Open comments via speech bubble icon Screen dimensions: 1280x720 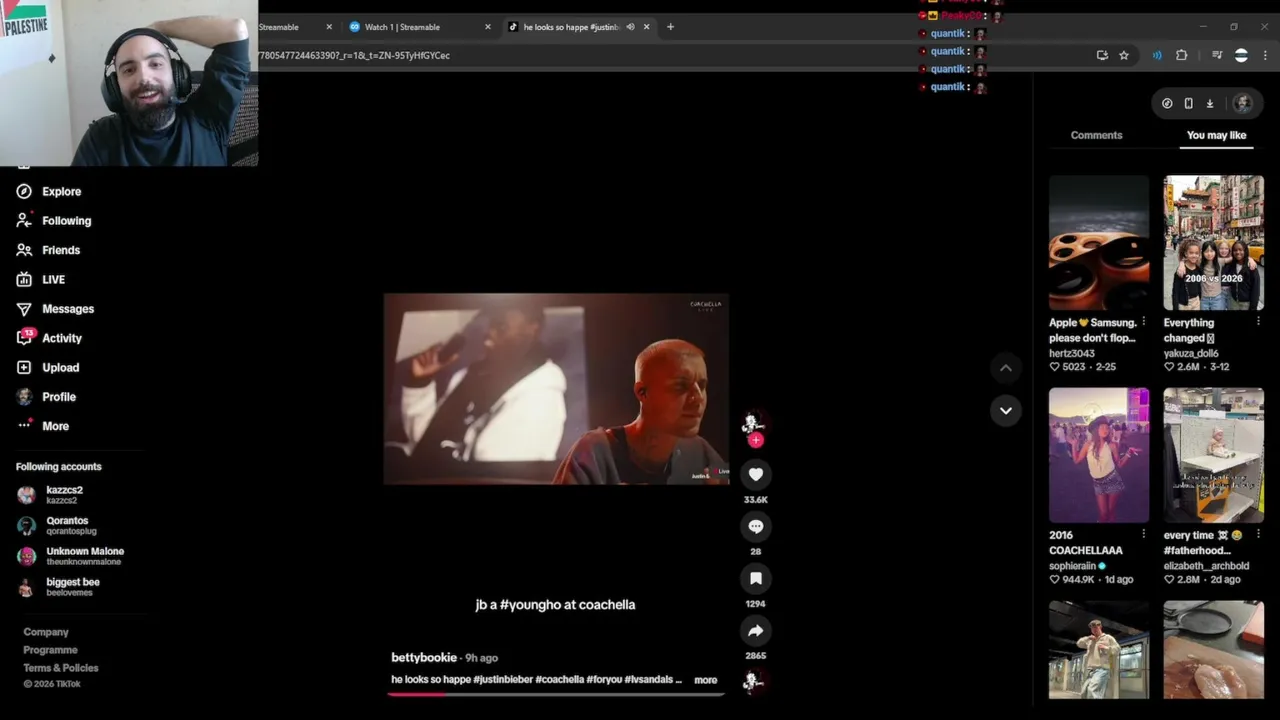point(756,527)
